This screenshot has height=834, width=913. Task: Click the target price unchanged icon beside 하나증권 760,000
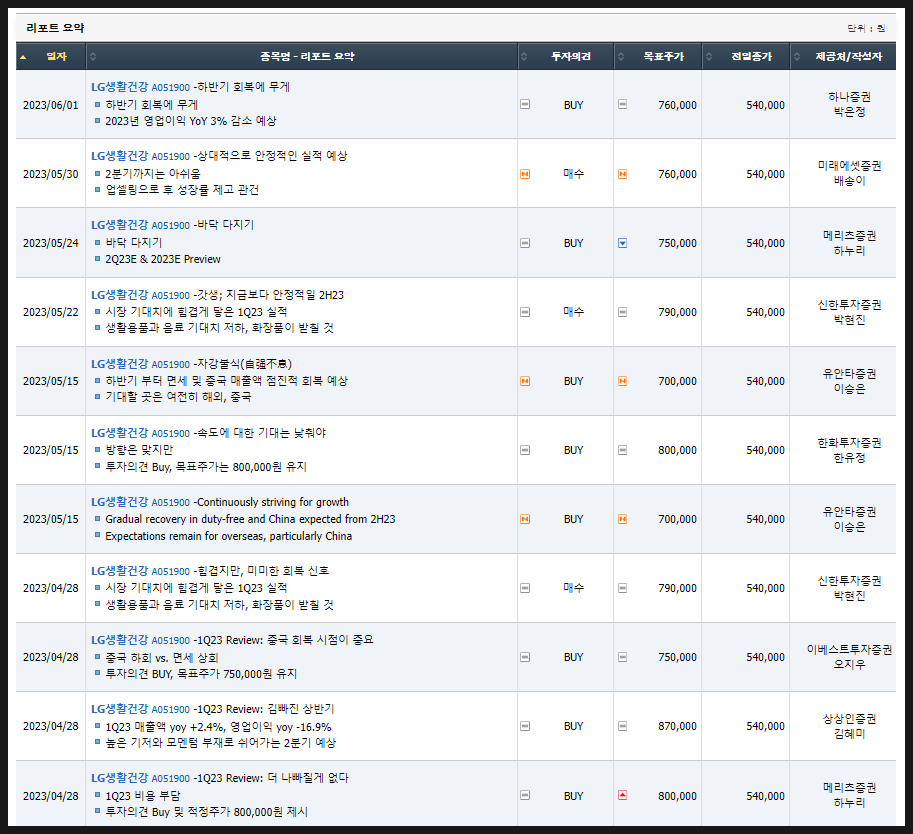pyautogui.click(x=622, y=104)
